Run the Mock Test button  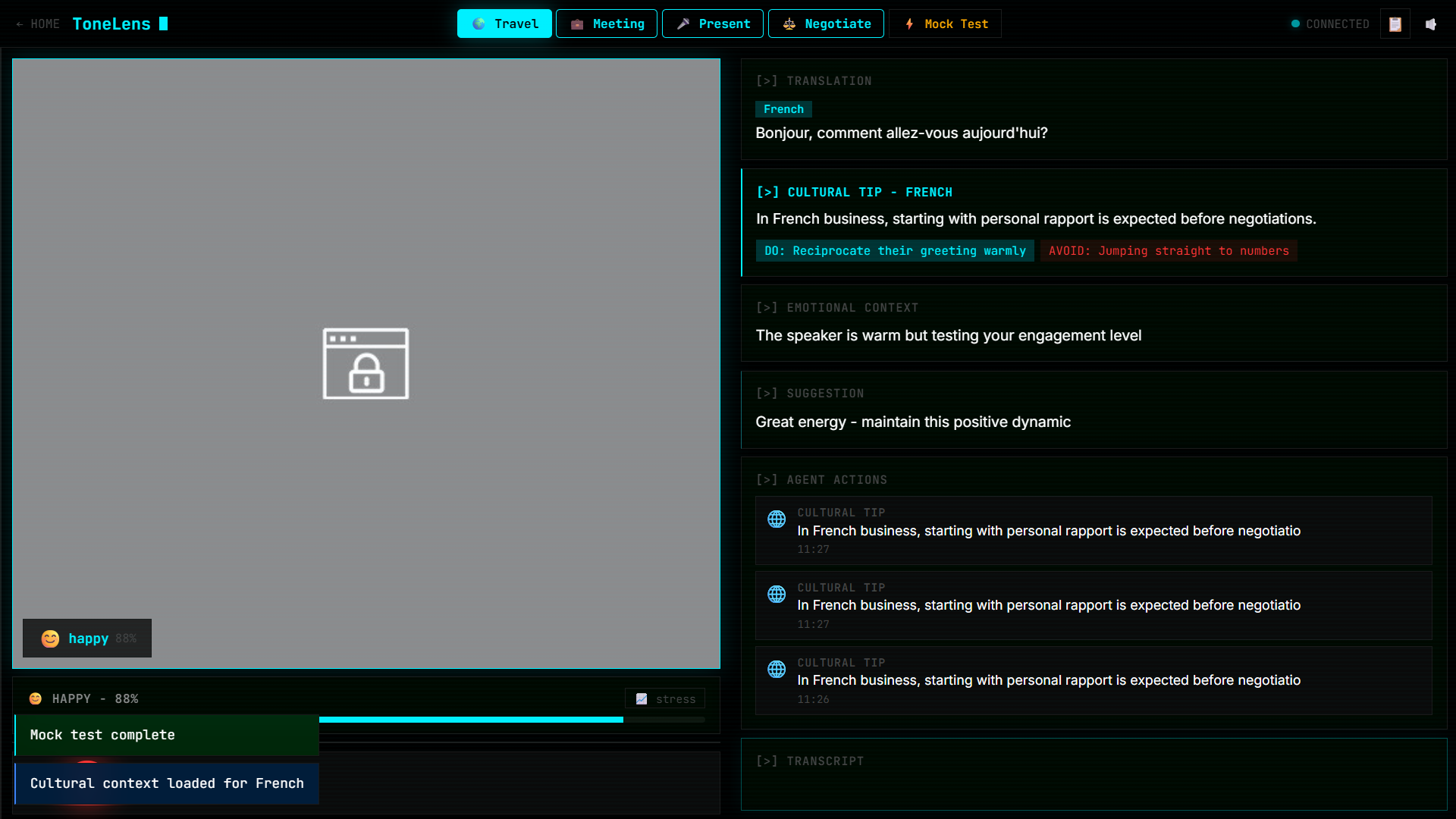coord(945,24)
